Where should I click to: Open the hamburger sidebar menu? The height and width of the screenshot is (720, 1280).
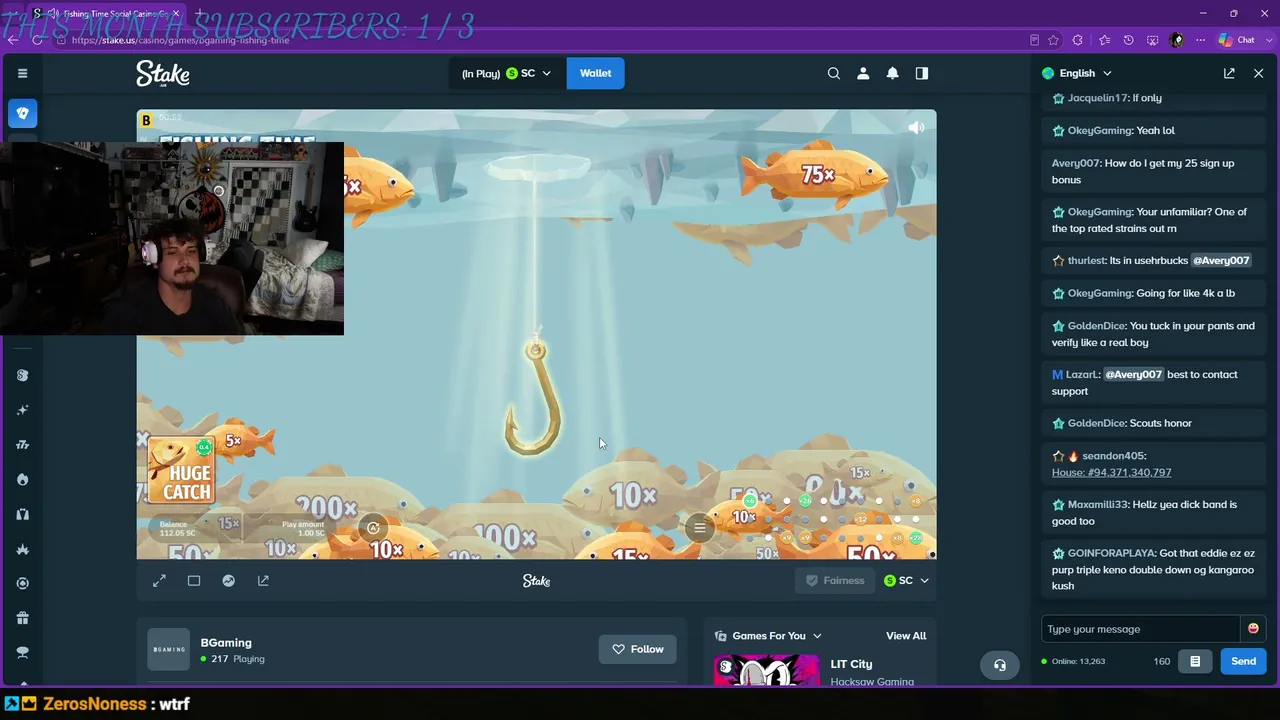22,73
